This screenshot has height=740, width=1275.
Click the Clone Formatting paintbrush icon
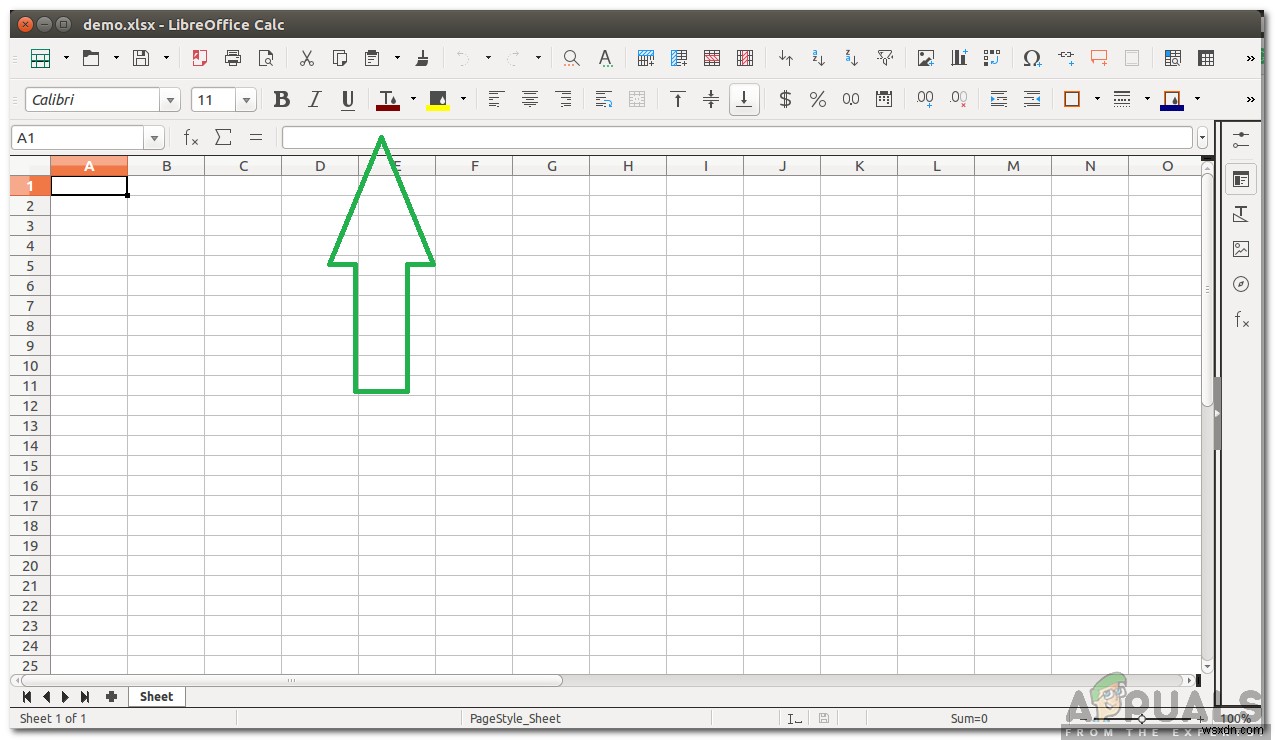(422, 58)
